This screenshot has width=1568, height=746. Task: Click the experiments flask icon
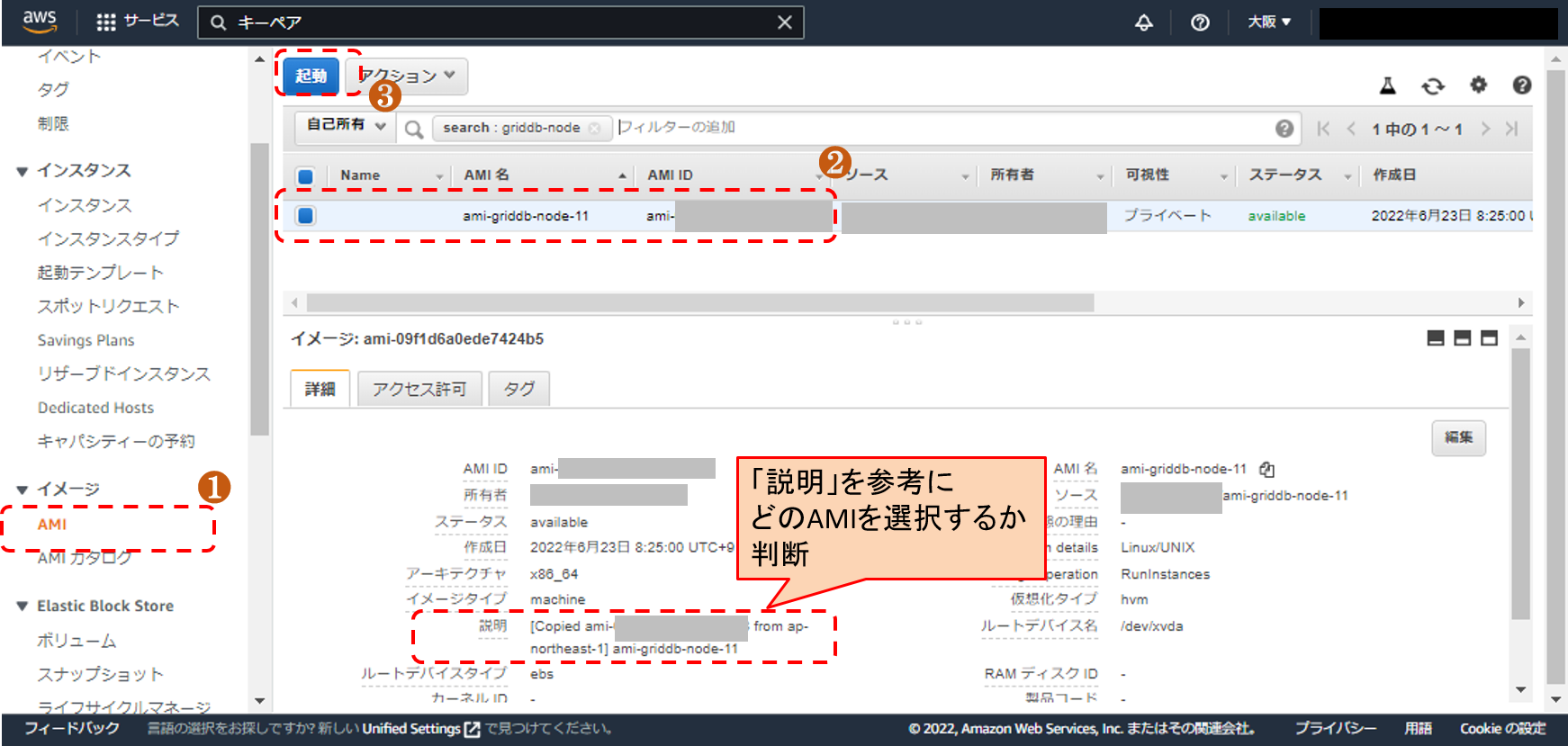click(x=1387, y=86)
